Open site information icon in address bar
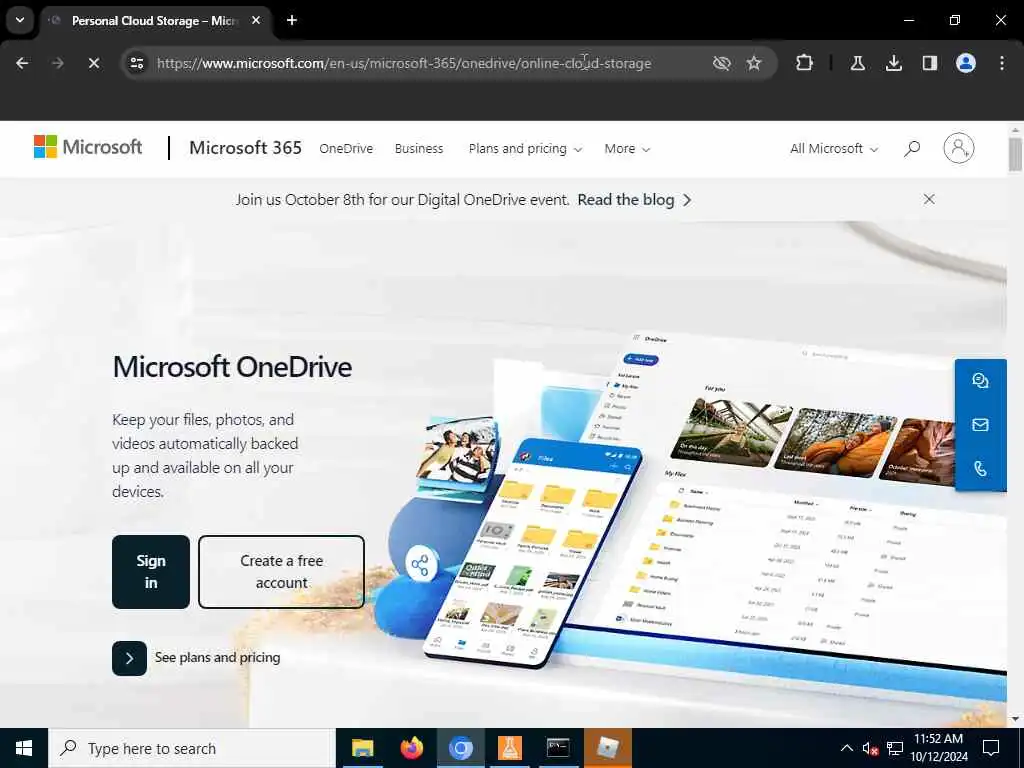Screen dimensions: 1024x768 coord(137,63)
